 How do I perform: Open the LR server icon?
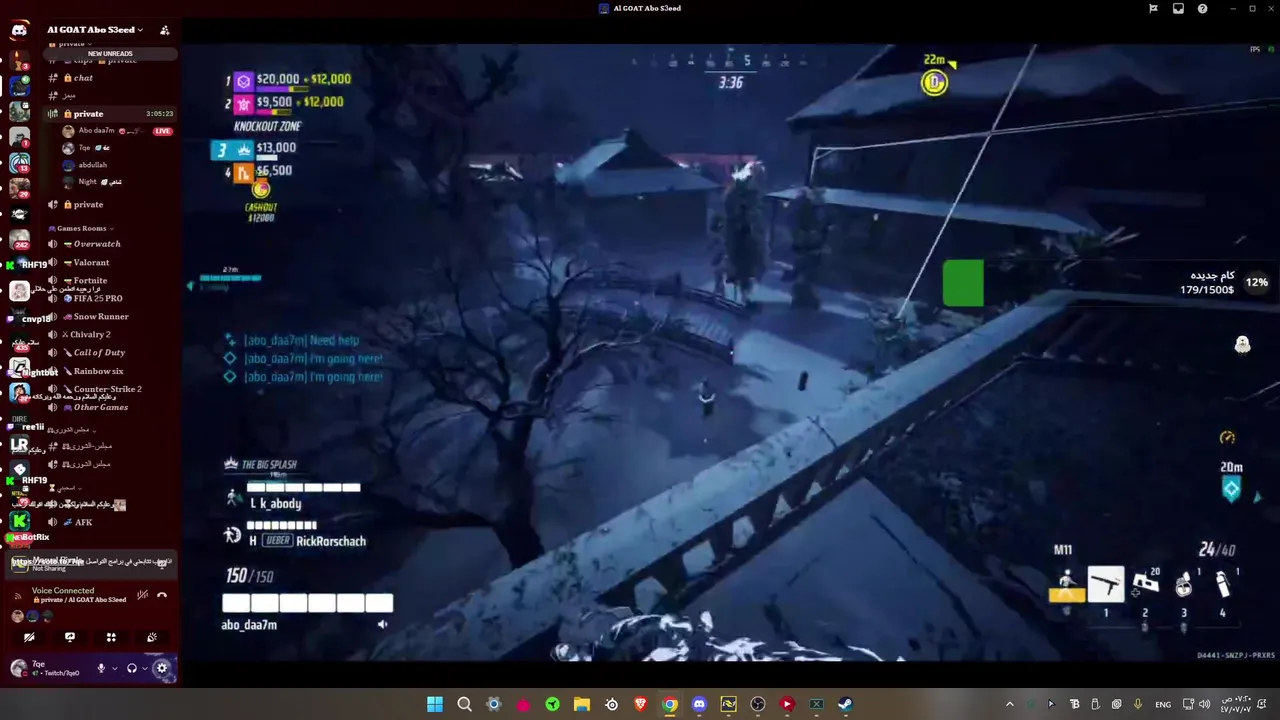point(19,445)
